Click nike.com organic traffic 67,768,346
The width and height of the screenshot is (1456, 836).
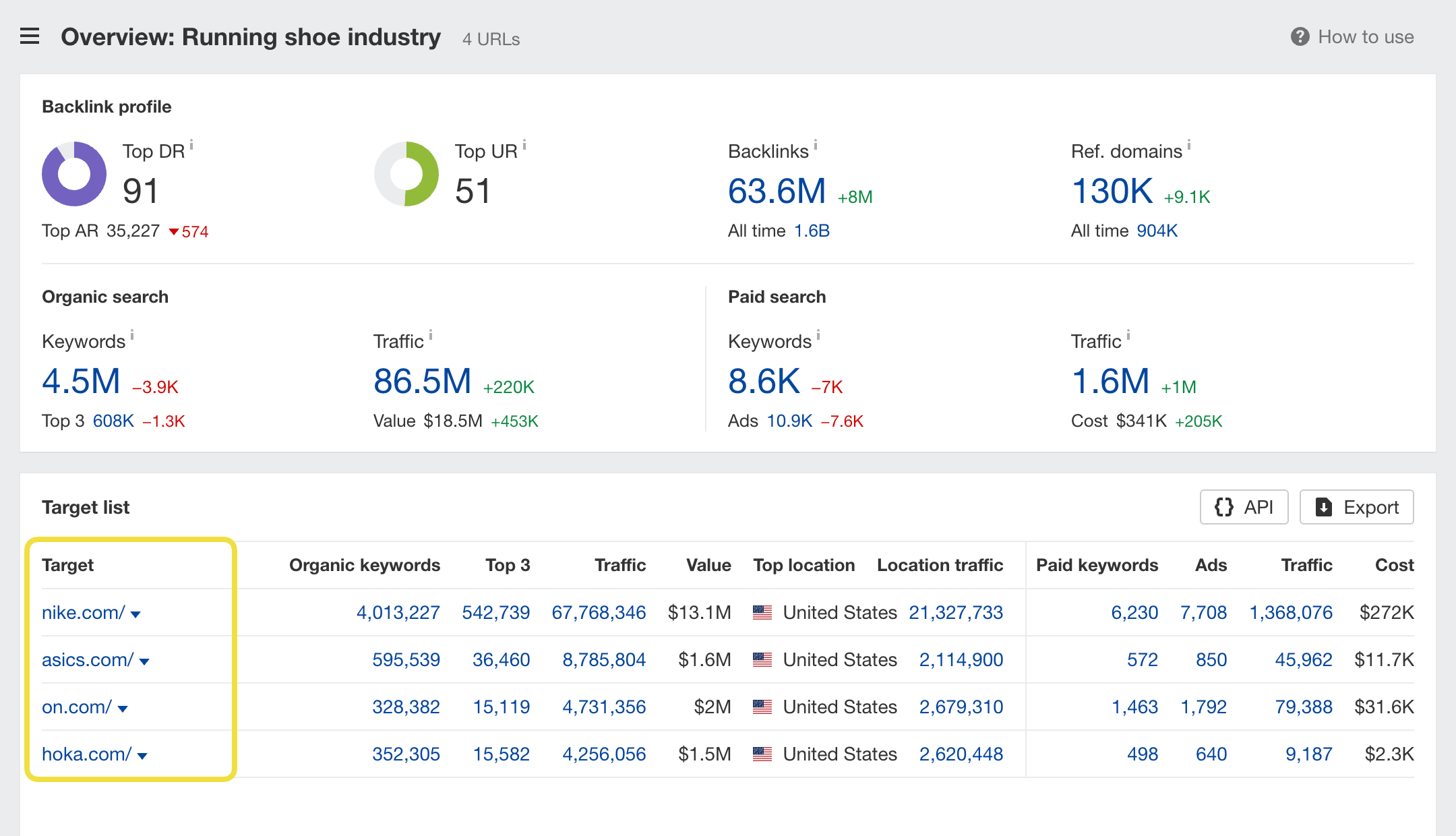coord(599,612)
